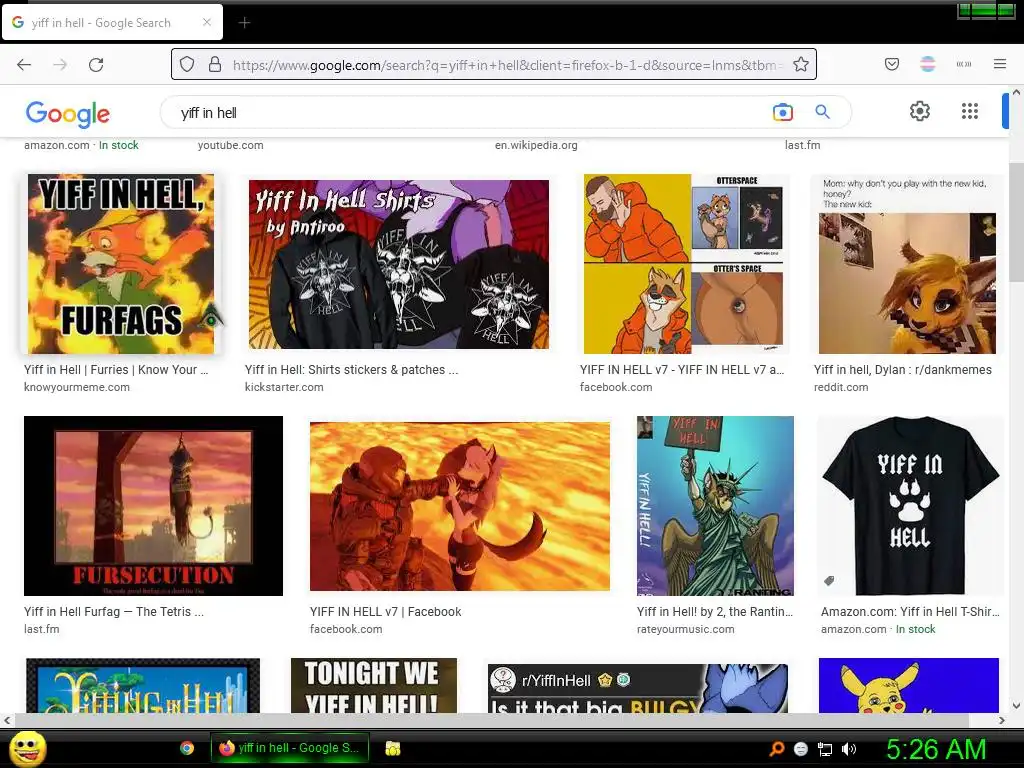Image resolution: width=1024 pixels, height=768 pixels.
Task: Click the Kickstarter black shirts thumbnail
Action: (398, 264)
